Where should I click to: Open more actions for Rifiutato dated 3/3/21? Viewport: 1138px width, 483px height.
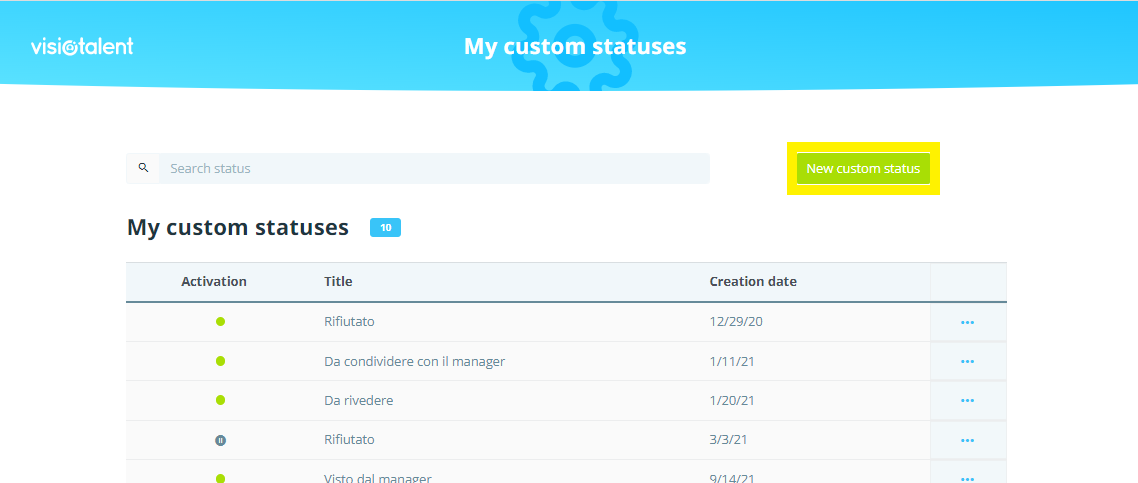[967, 440]
